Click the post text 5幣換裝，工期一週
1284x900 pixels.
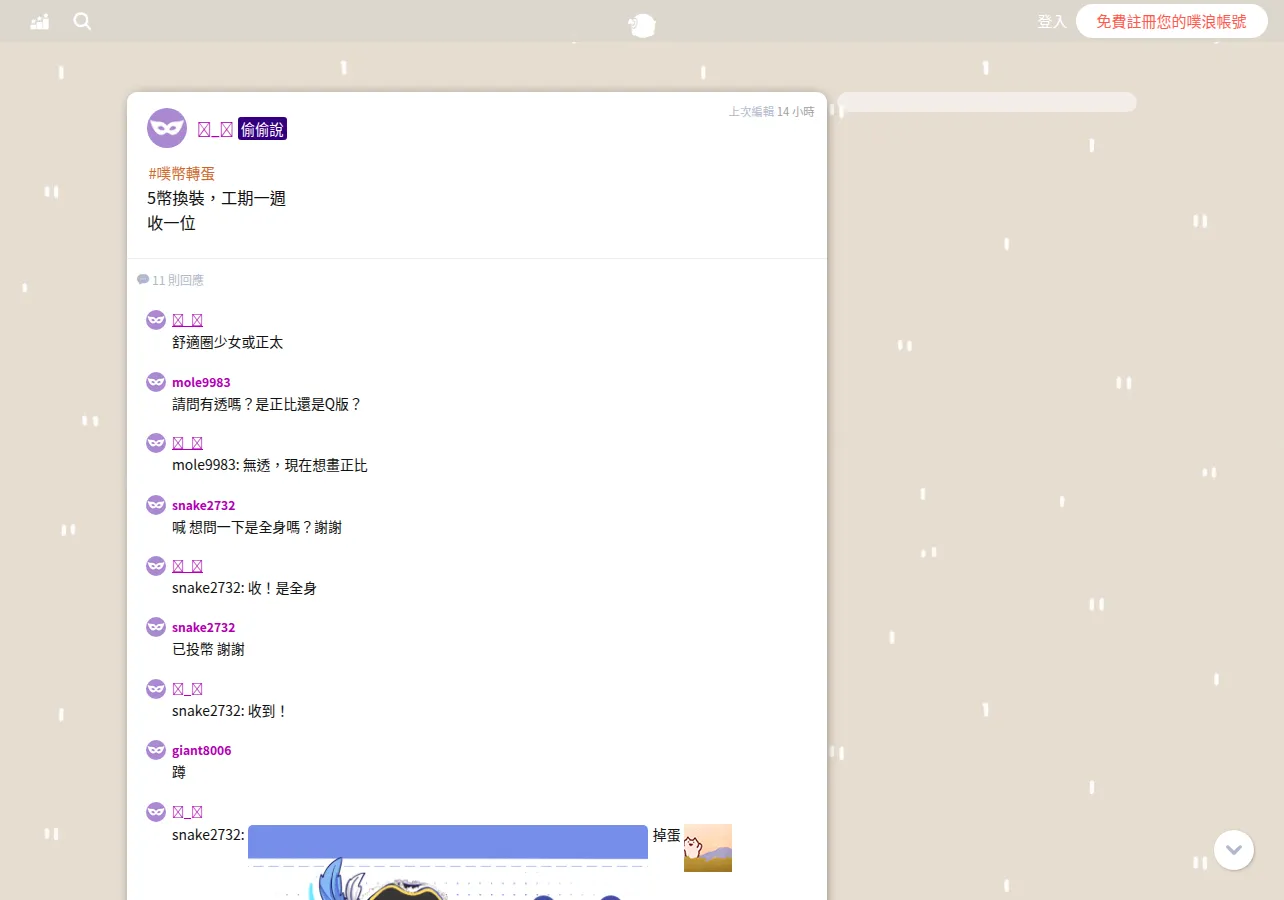[217, 198]
